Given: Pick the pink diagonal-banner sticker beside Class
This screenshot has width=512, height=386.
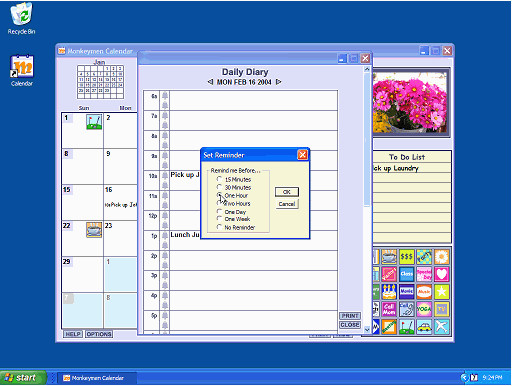Looking at the screenshot, I should [389, 274].
